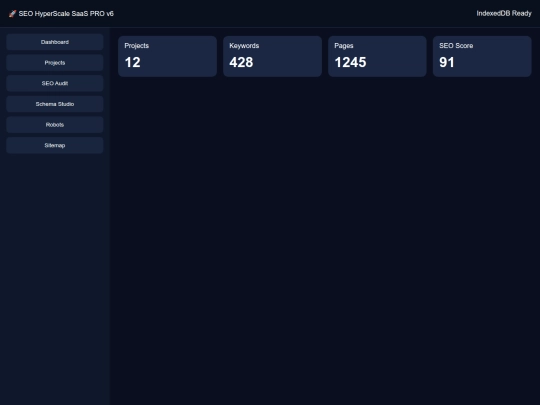Screen dimensions: 540x405
Task: Open the SEO Audit section
Action: coord(55,83)
